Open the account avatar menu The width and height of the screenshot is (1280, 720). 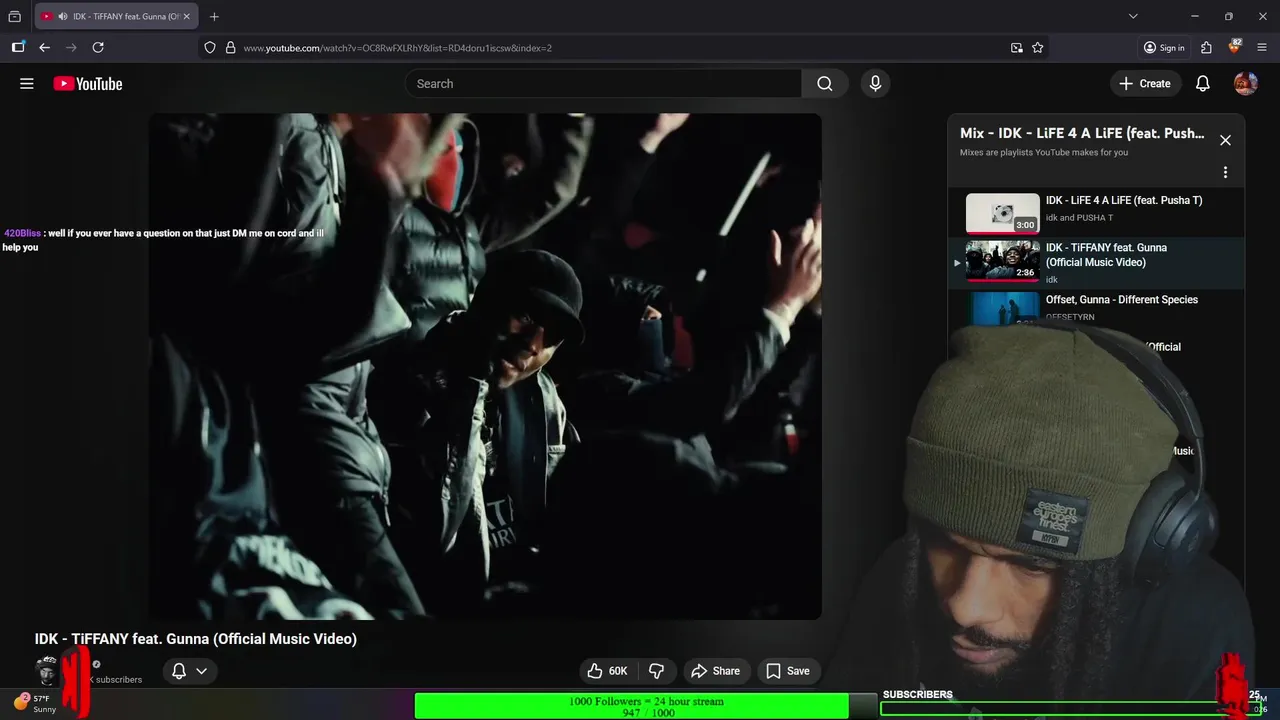pyautogui.click(x=1246, y=84)
